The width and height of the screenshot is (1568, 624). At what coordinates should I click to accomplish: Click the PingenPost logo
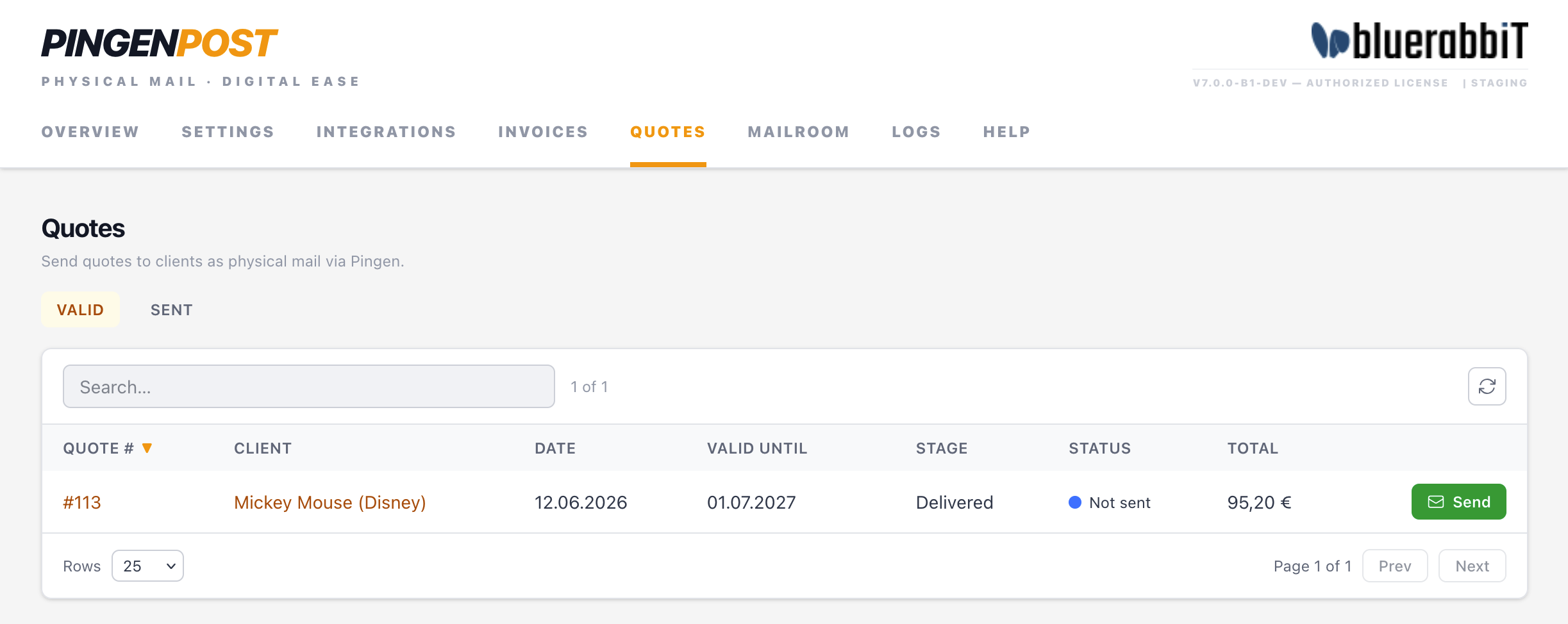point(159,44)
